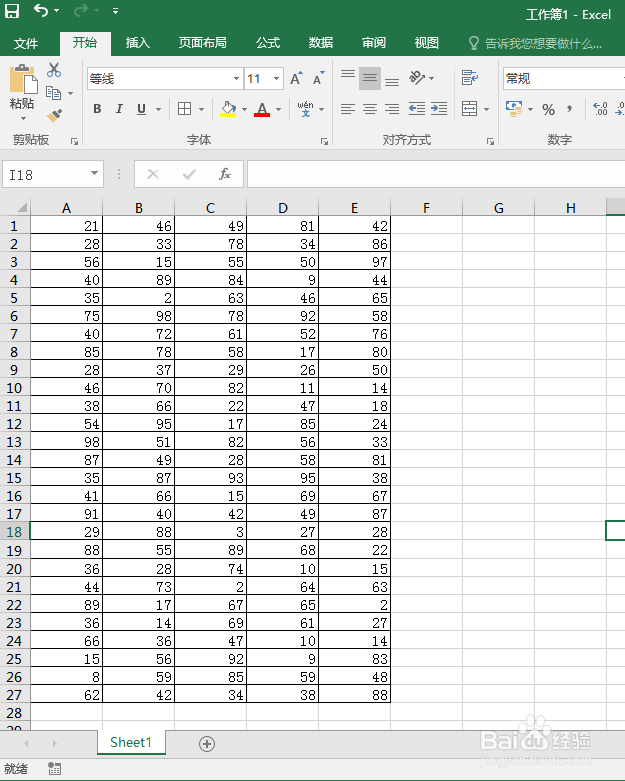Activate the Format Painter brush
The width and height of the screenshot is (625, 781).
coord(54,115)
